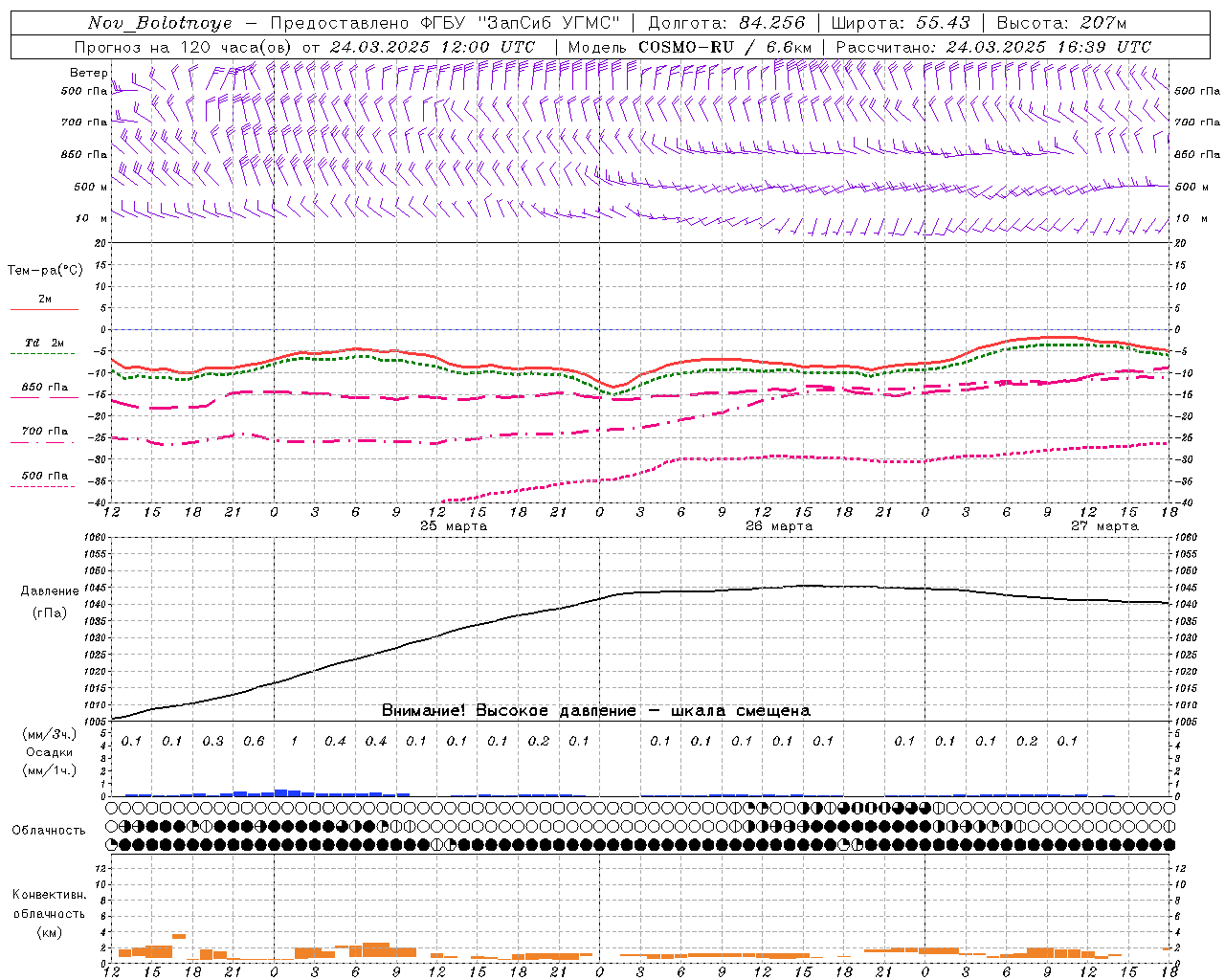Click the (мм/3ч.) unit label

[50, 734]
